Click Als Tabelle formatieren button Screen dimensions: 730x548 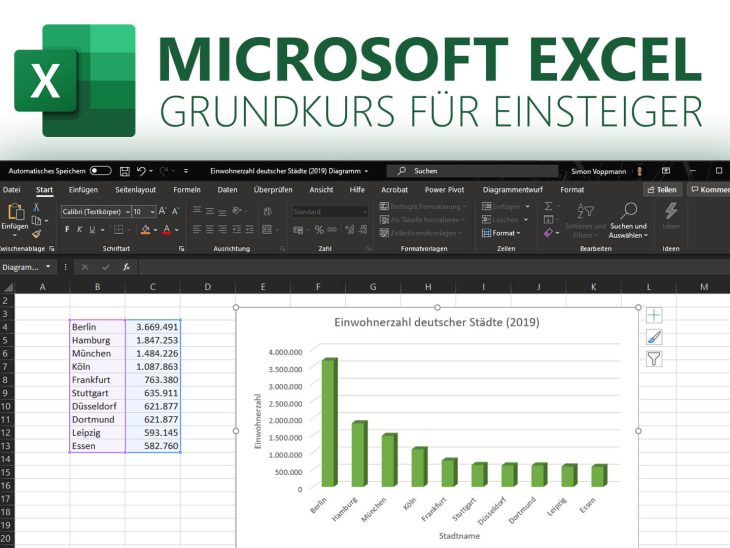click(x=422, y=219)
